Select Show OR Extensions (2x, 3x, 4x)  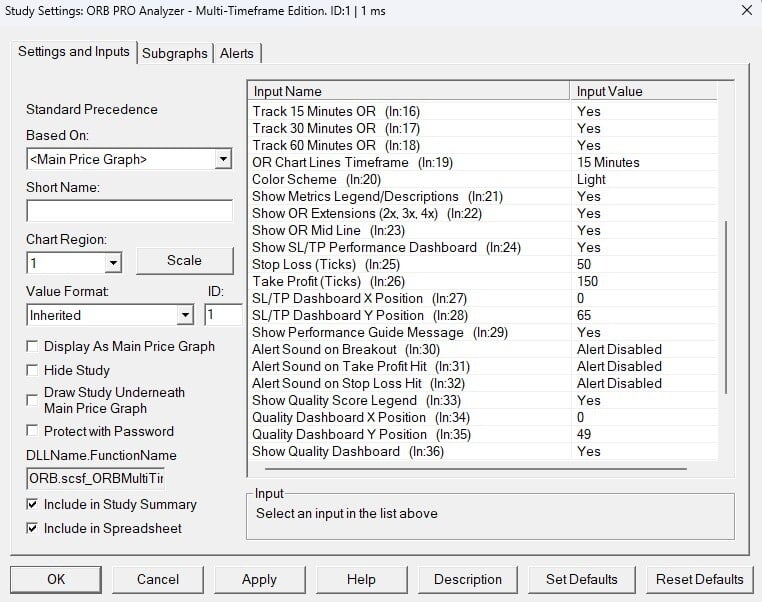pos(484,213)
